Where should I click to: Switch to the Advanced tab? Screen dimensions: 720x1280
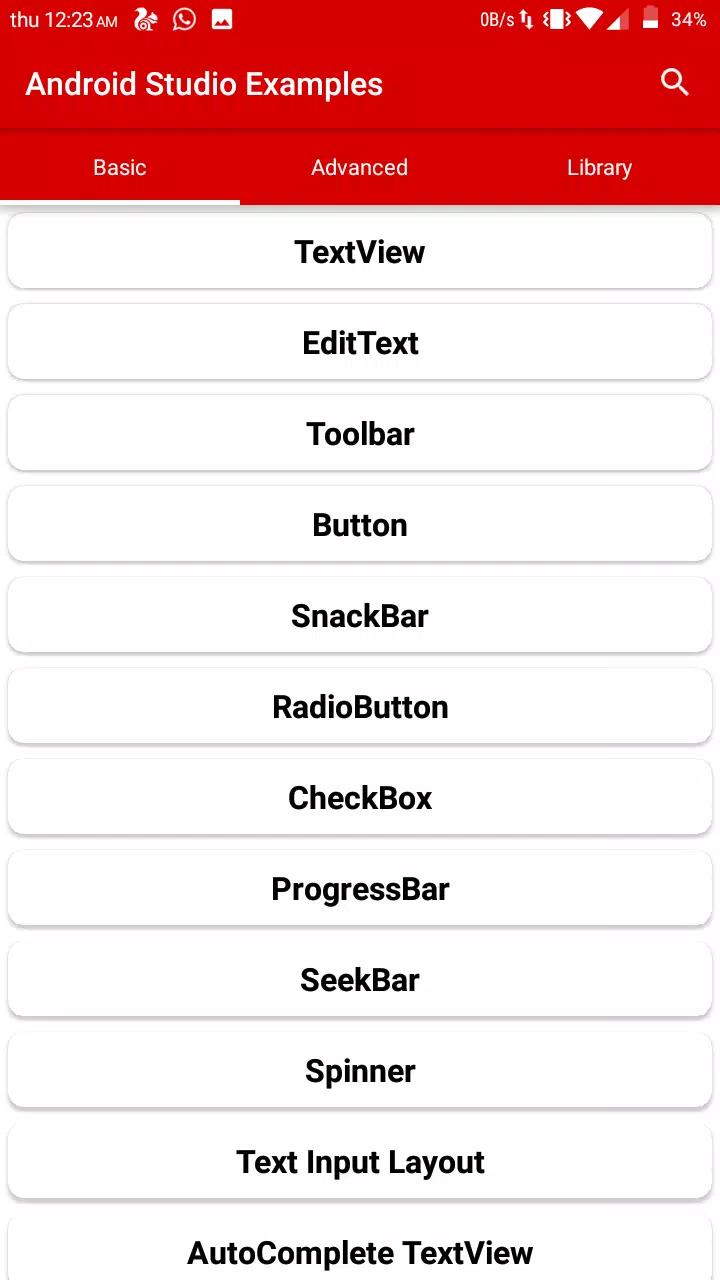coord(360,168)
